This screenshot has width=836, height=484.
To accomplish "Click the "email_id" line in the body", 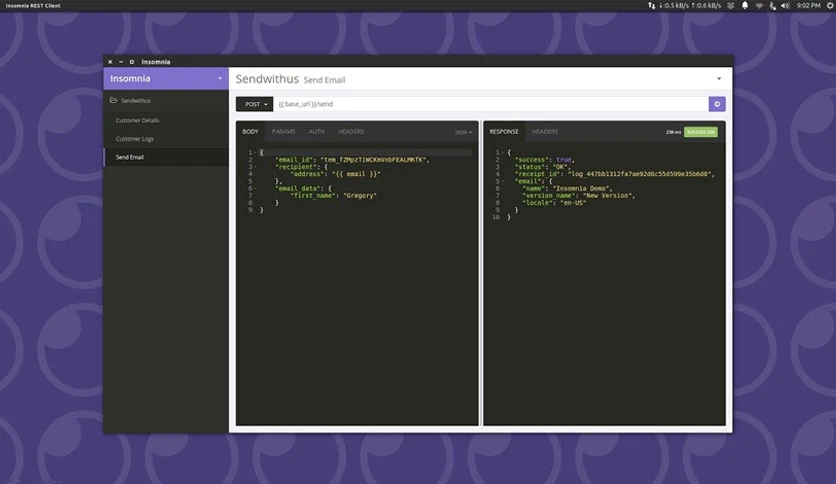I will click(352, 159).
